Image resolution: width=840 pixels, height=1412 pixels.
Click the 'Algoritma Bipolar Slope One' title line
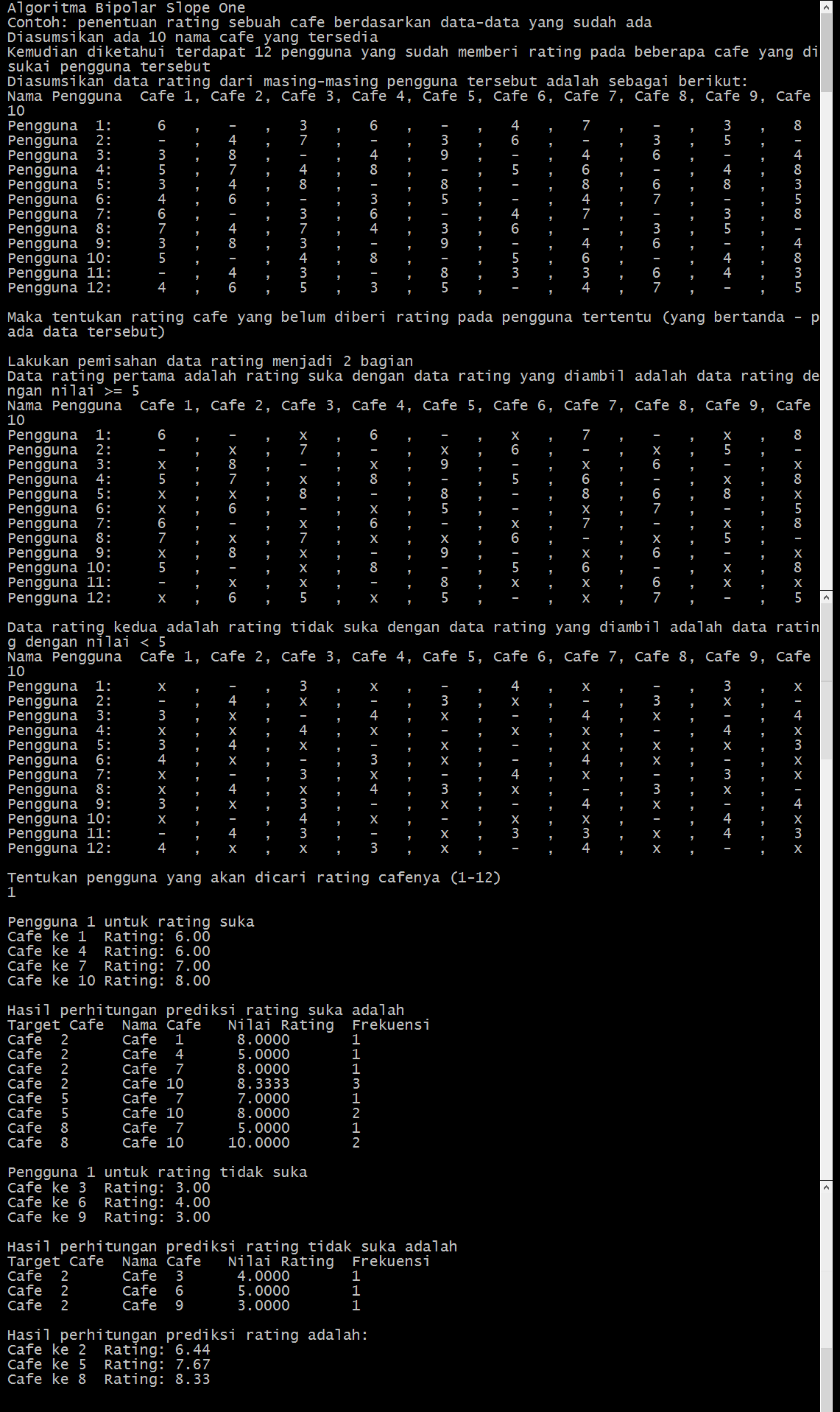[126, 7]
